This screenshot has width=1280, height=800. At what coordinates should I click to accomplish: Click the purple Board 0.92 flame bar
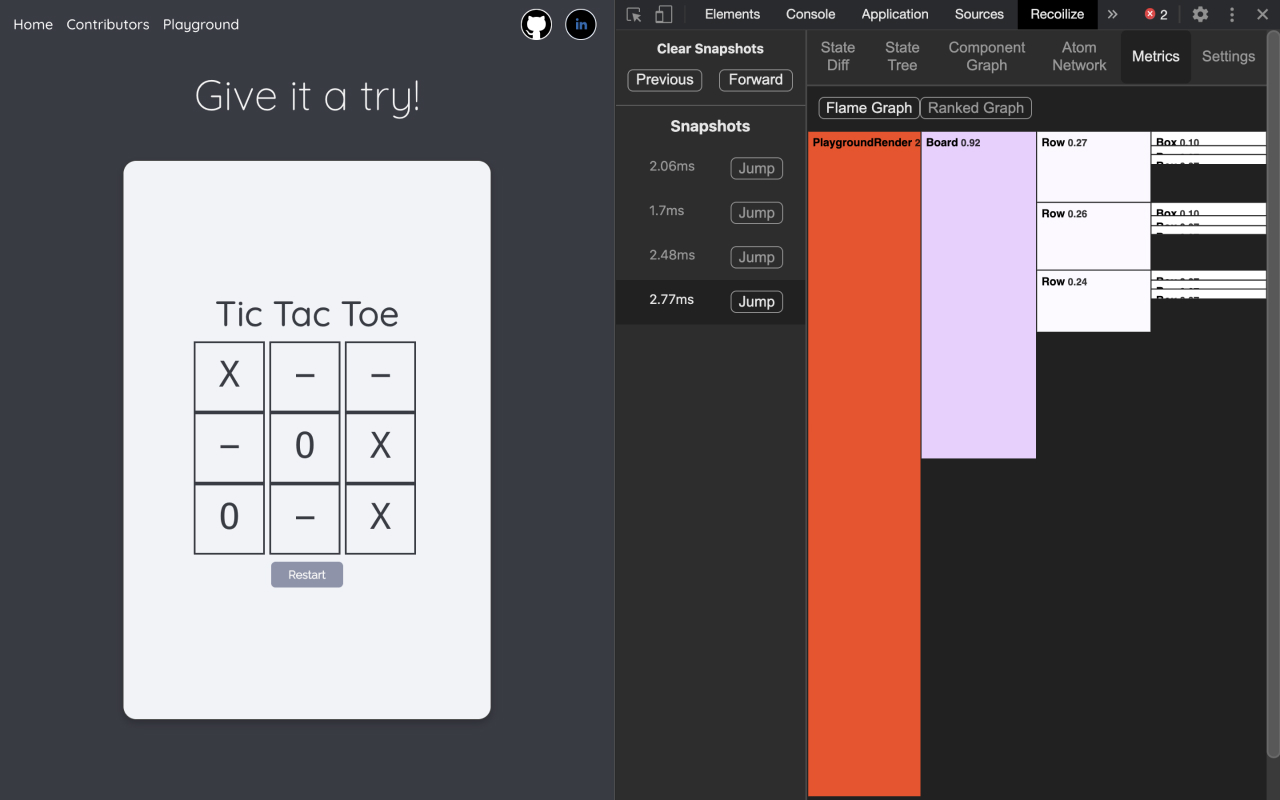click(x=978, y=295)
